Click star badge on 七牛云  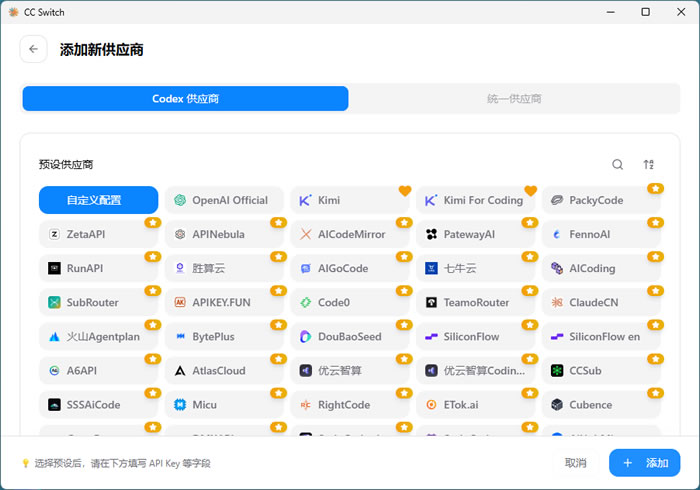[529, 257]
